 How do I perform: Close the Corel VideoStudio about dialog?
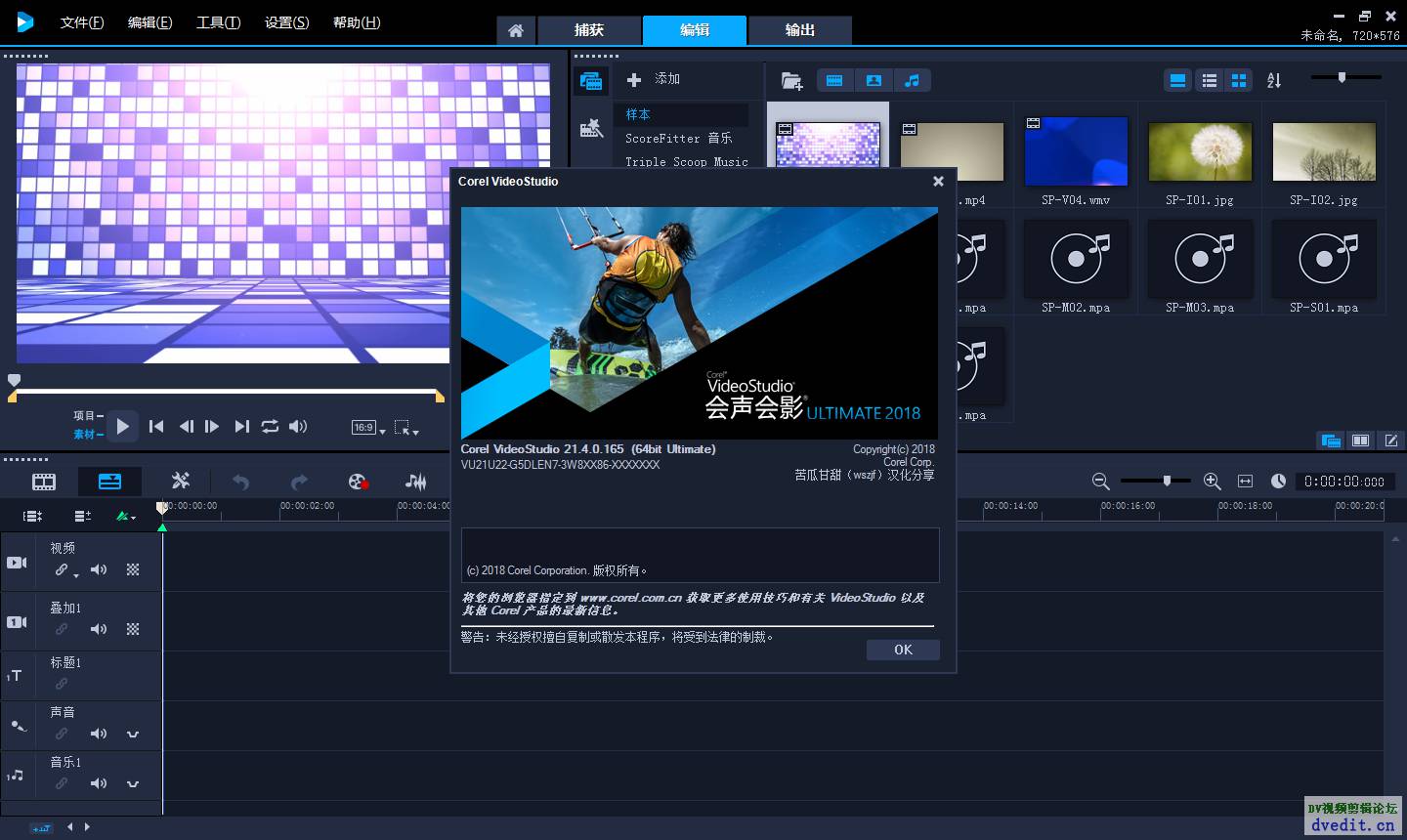click(938, 181)
